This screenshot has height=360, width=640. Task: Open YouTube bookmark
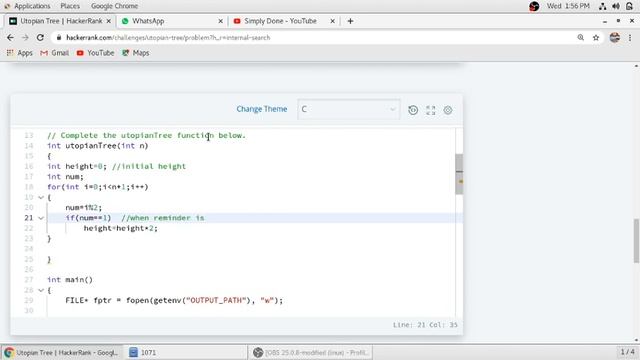tap(96, 53)
